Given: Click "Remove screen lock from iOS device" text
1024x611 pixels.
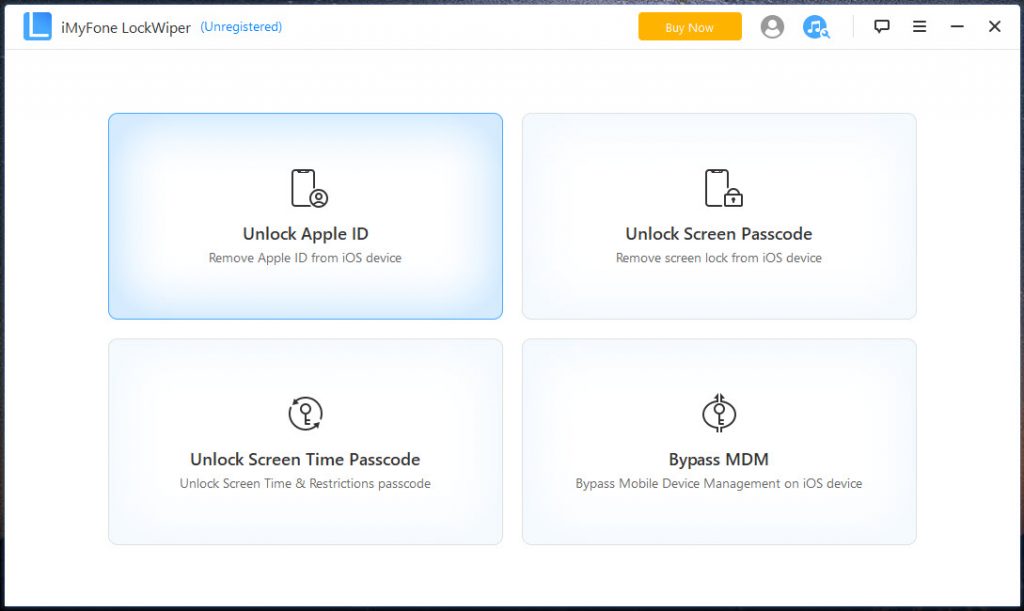Looking at the screenshot, I should [x=718, y=258].
